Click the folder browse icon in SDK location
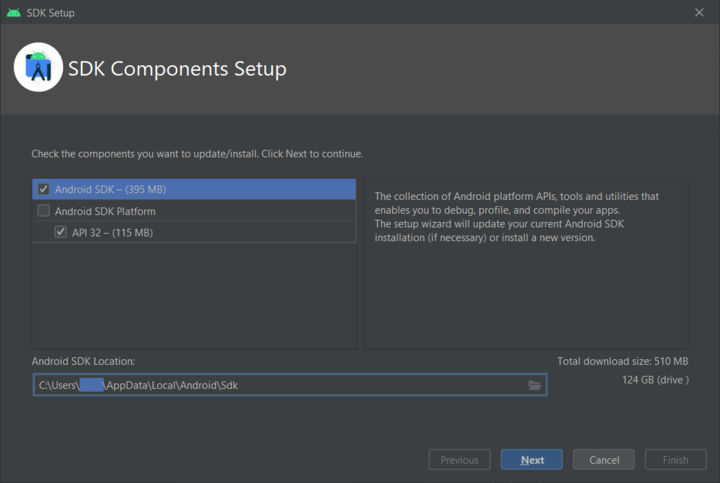The height and width of the screenshot is (483, 720). [534, 385]
